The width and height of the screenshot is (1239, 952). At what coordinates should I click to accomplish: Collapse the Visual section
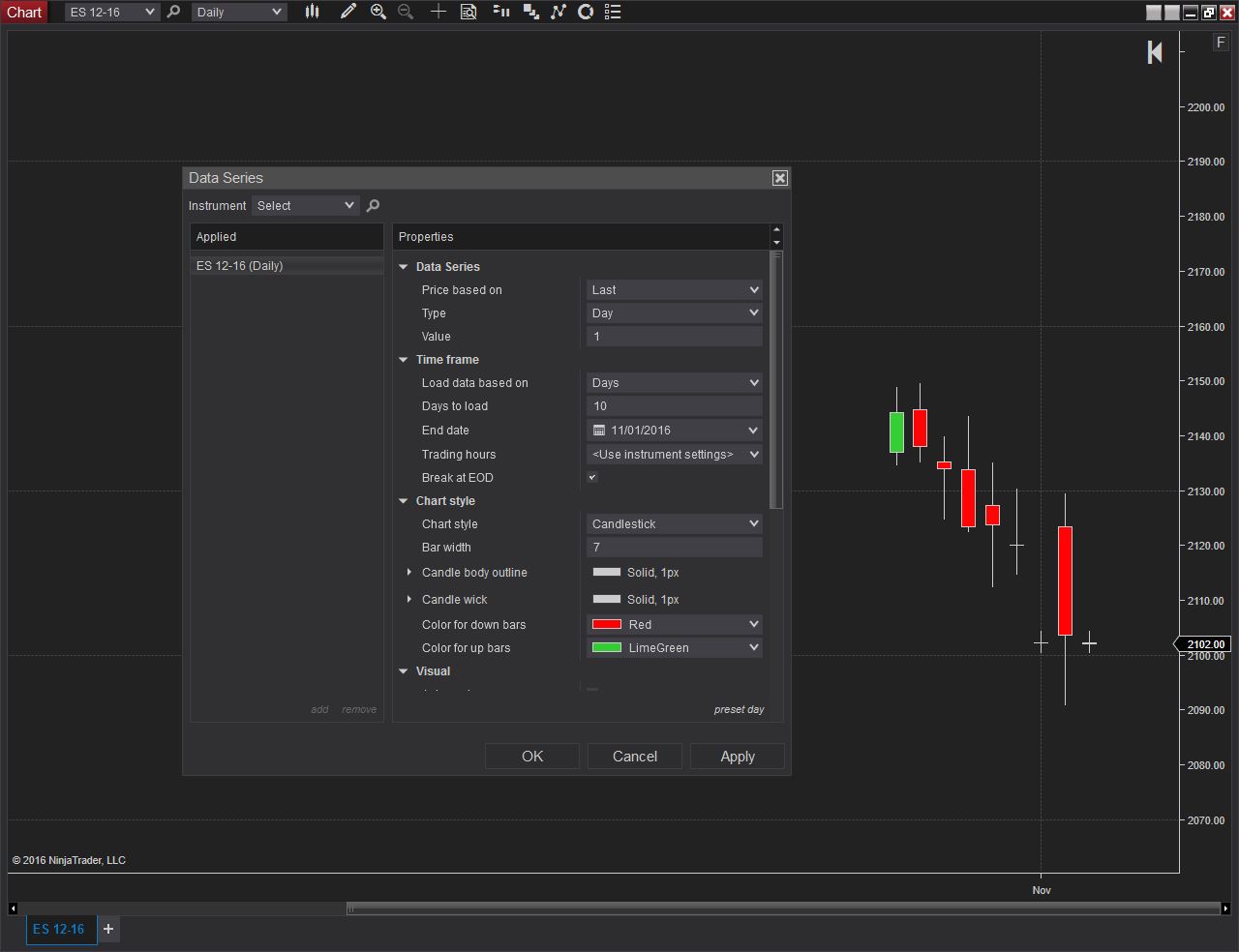click(x=404, y=671)
